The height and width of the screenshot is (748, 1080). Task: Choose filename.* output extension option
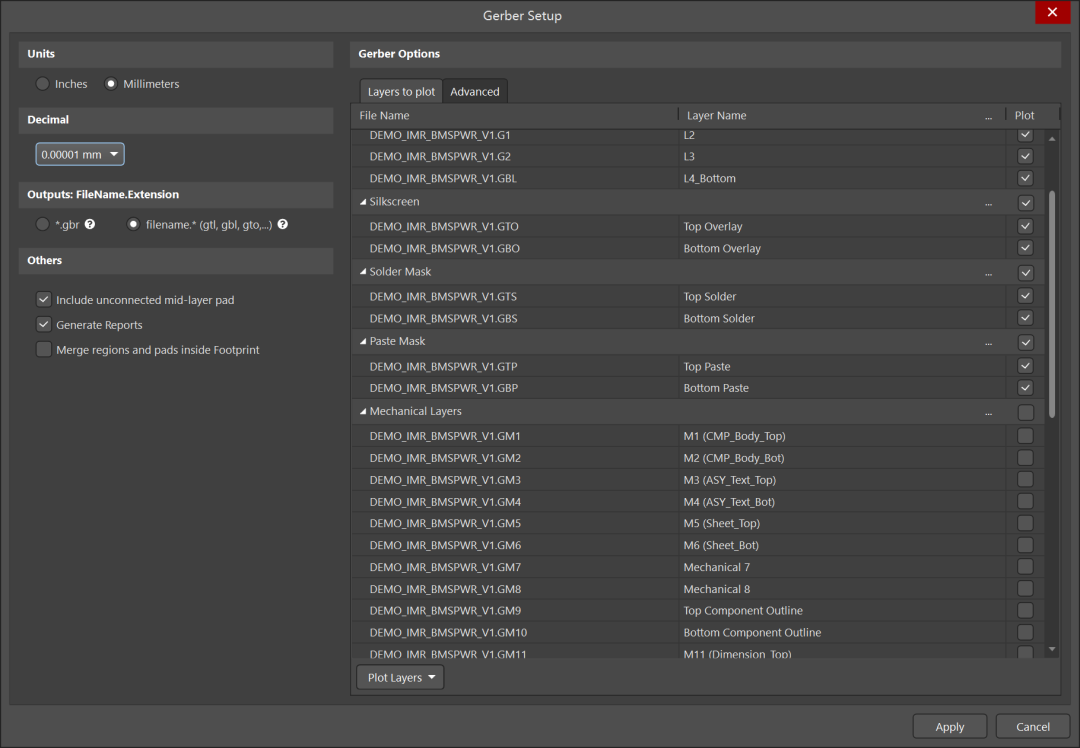[133, 225]
